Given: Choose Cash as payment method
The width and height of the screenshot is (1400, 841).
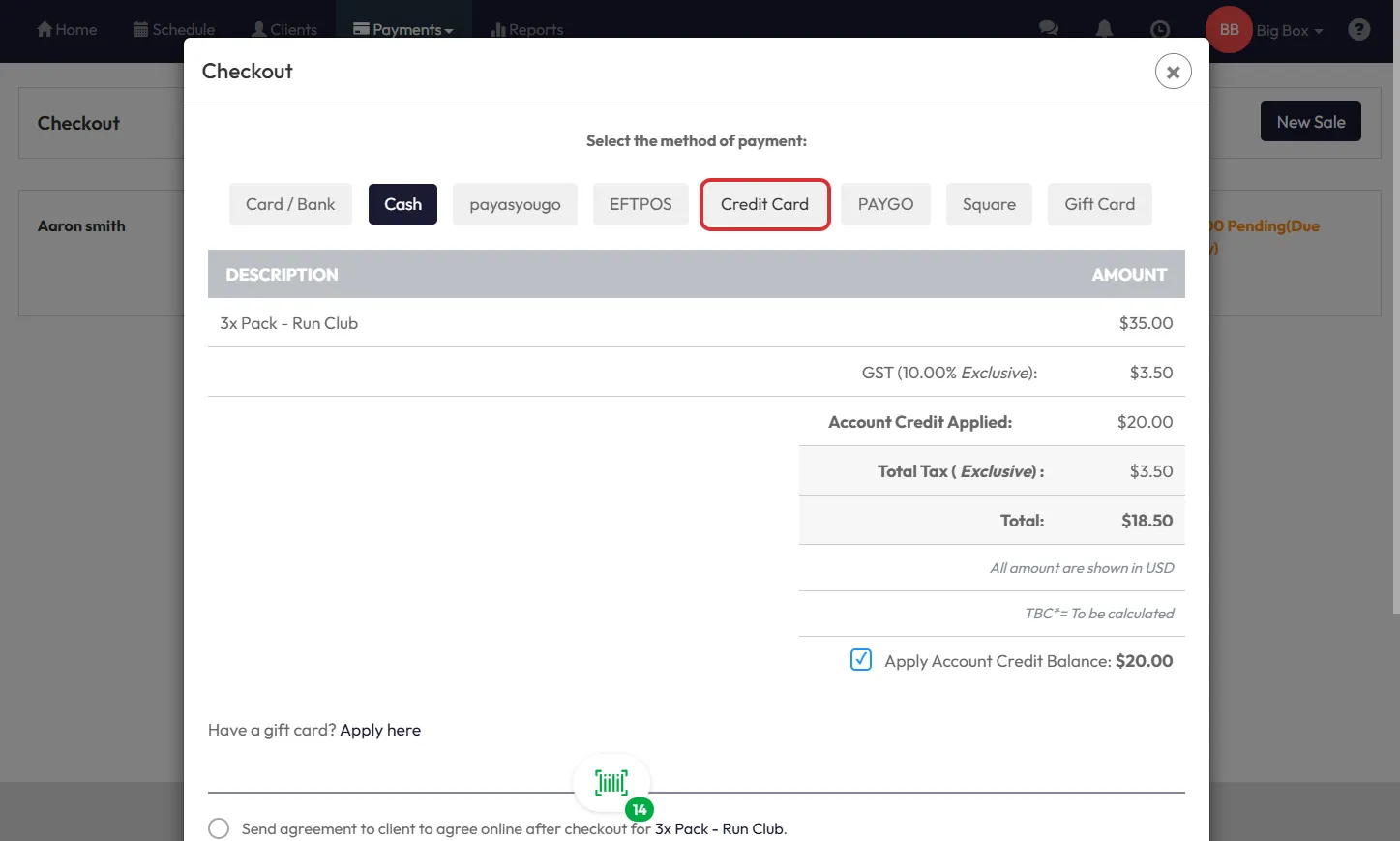Looking at the screenshot, I should point(402,204).
